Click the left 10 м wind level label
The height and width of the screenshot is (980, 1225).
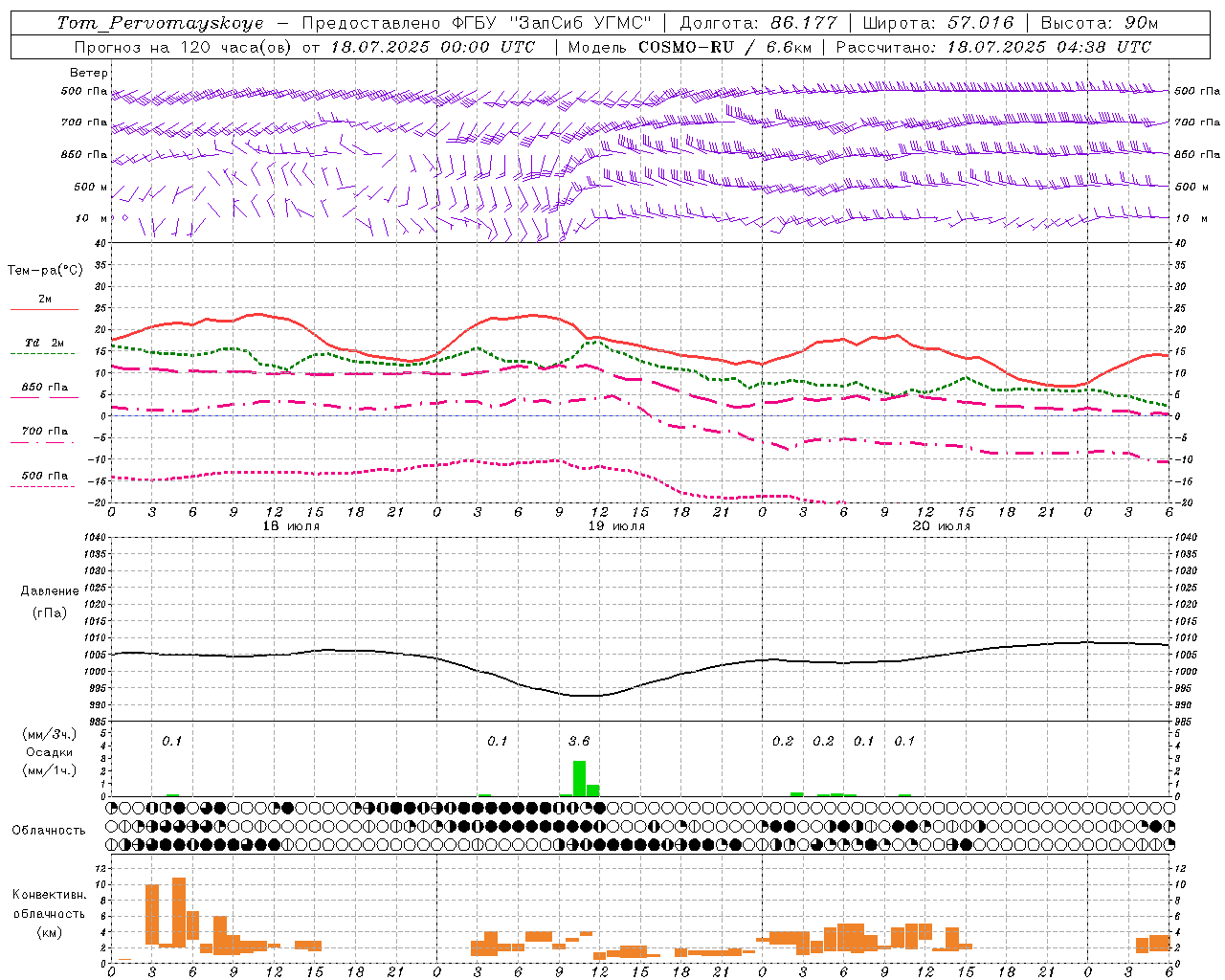[92, 218]
